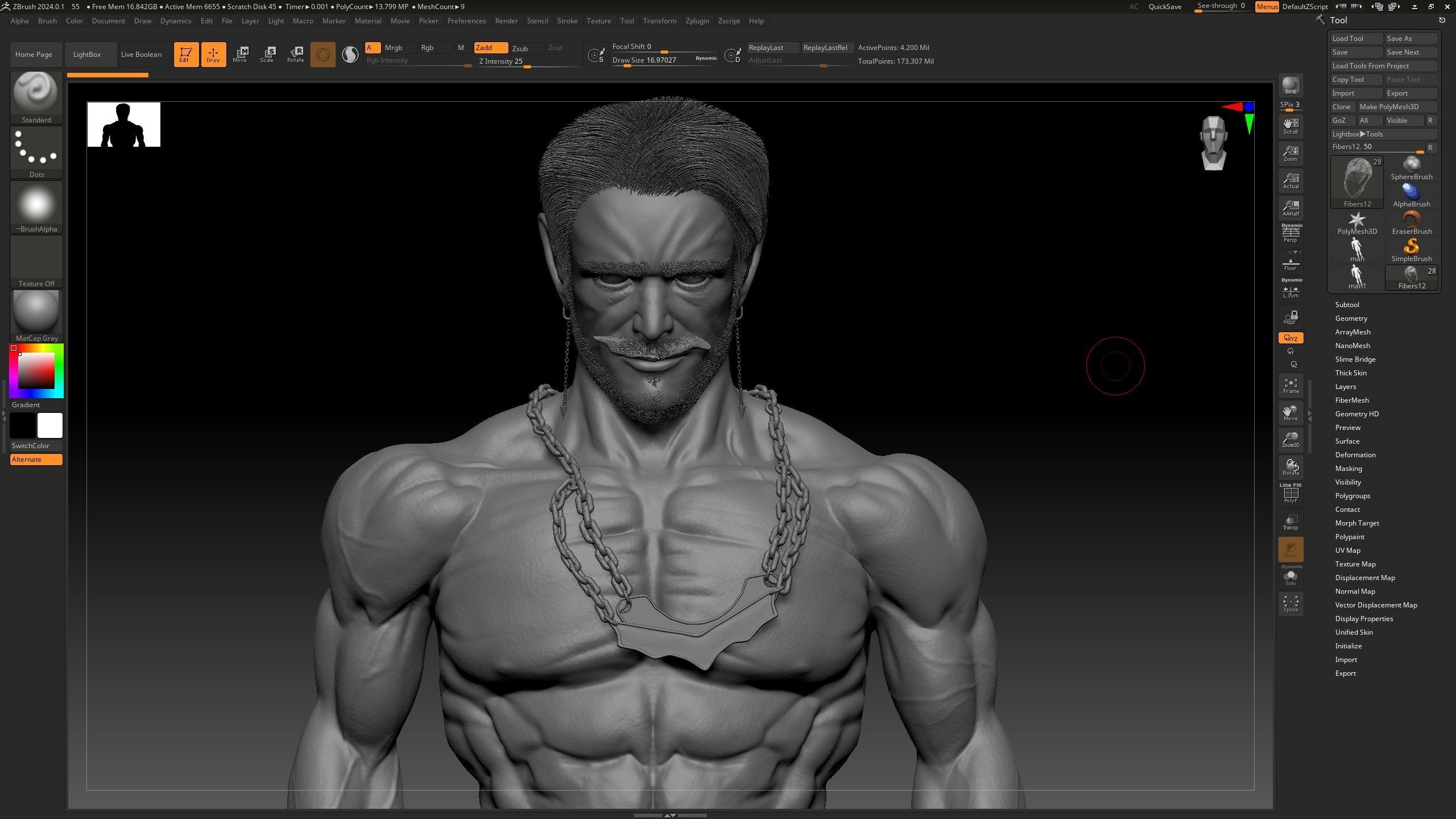
Task: Adjust the Draw Size slider
Action: (x=664, y=60)
